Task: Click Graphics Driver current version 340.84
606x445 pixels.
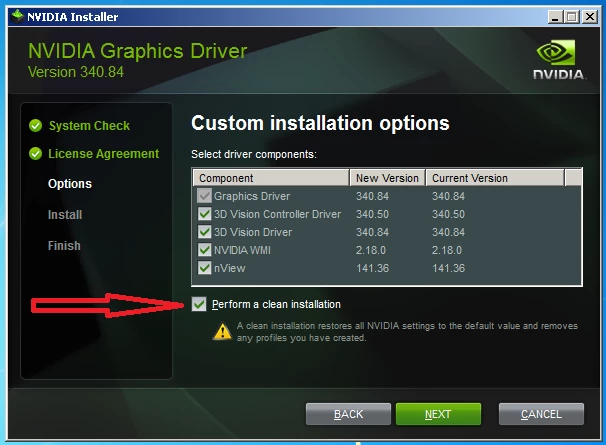Action: (448, 196)
